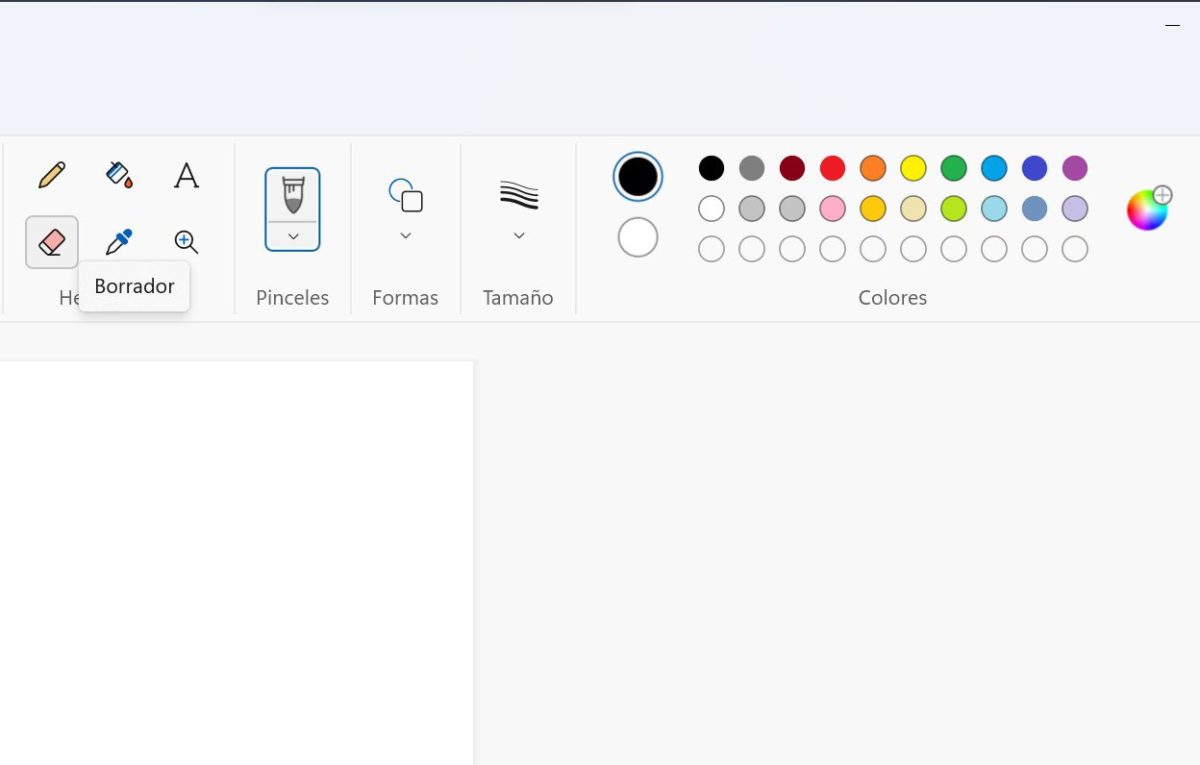
Task: Select the purple swatch in top row
Action: (x=1075, y=168)
